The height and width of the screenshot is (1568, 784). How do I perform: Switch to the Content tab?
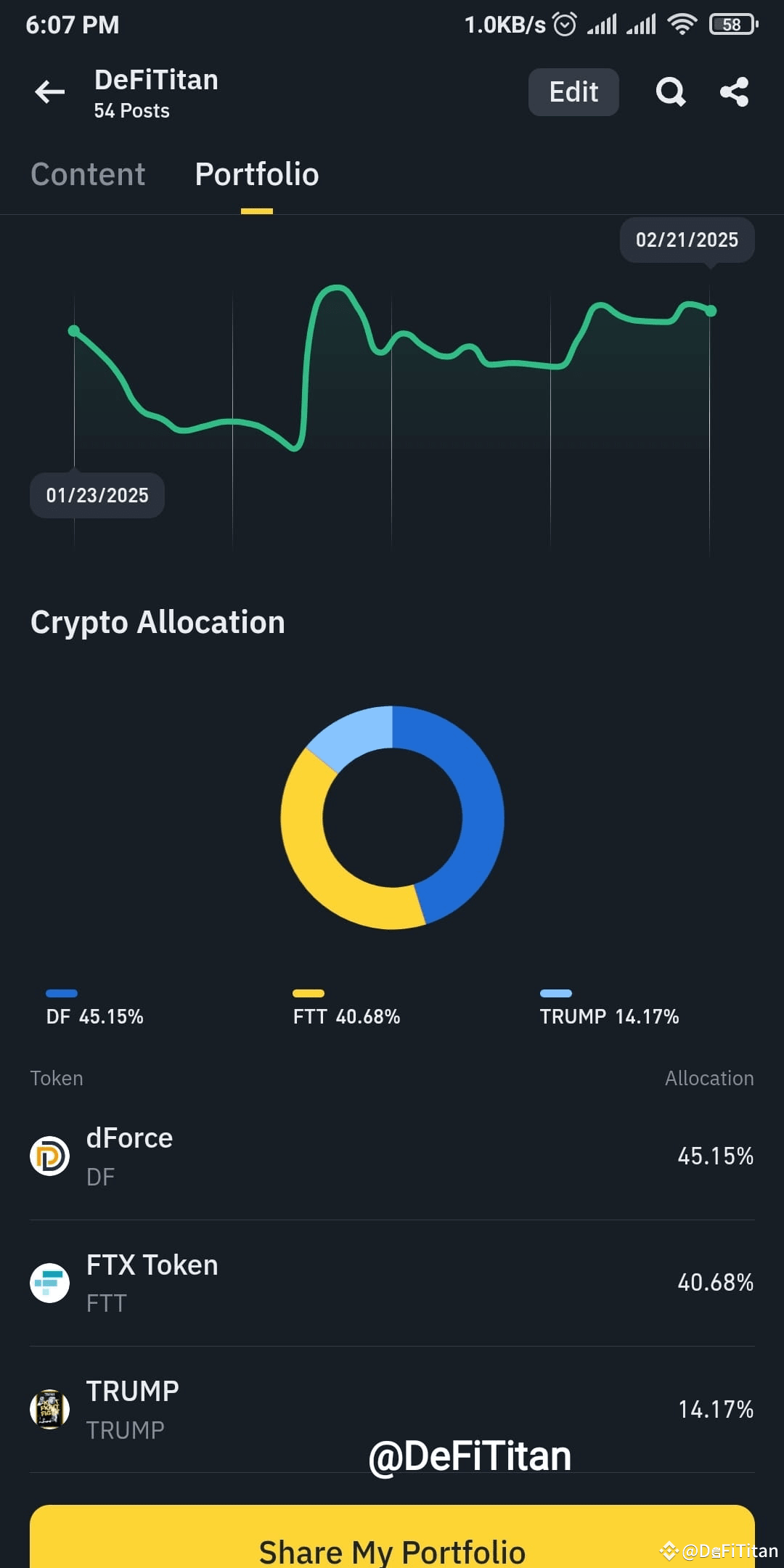pos(87,174)
